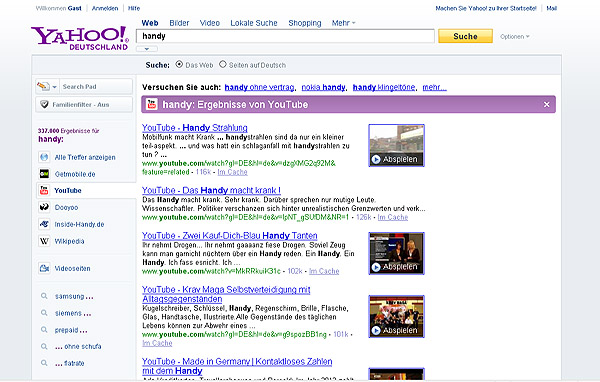The width and height of the screenshot is (600, 382).
Task: Click the globe icon beside Alle Treffer anzeigen
Action: (44, 157)
